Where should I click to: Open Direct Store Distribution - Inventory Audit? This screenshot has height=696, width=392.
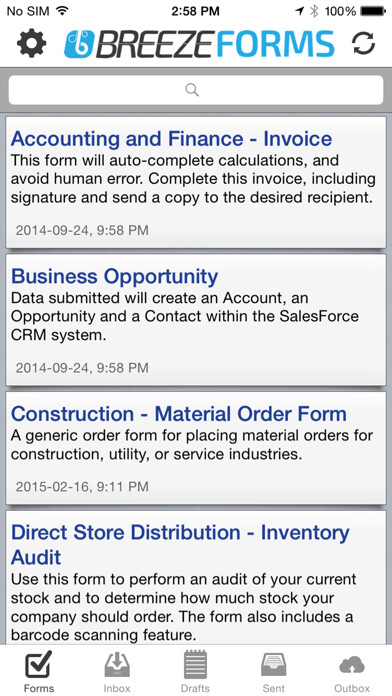[x=196, y=577]
